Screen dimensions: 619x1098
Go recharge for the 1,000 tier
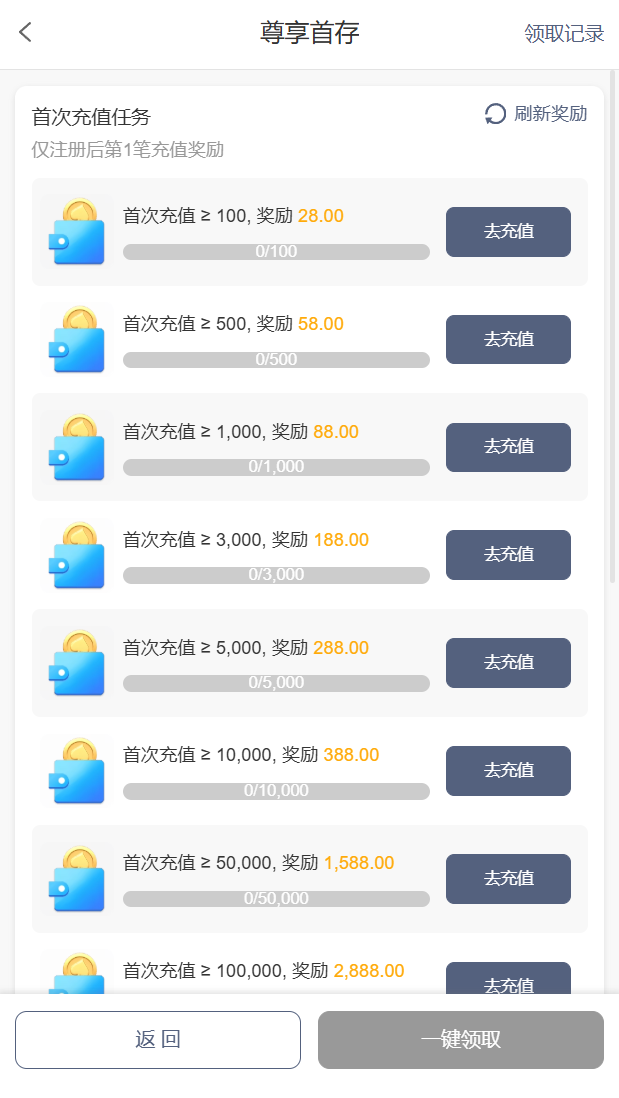[x=508, y=447]
